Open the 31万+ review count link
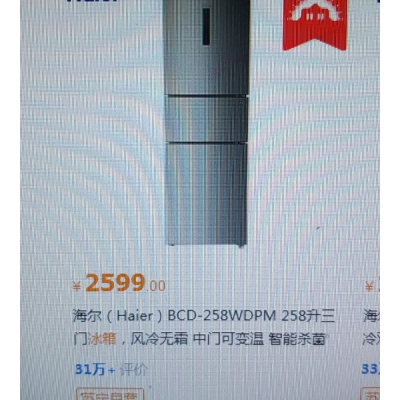400x400 pixels. [96, 370]
